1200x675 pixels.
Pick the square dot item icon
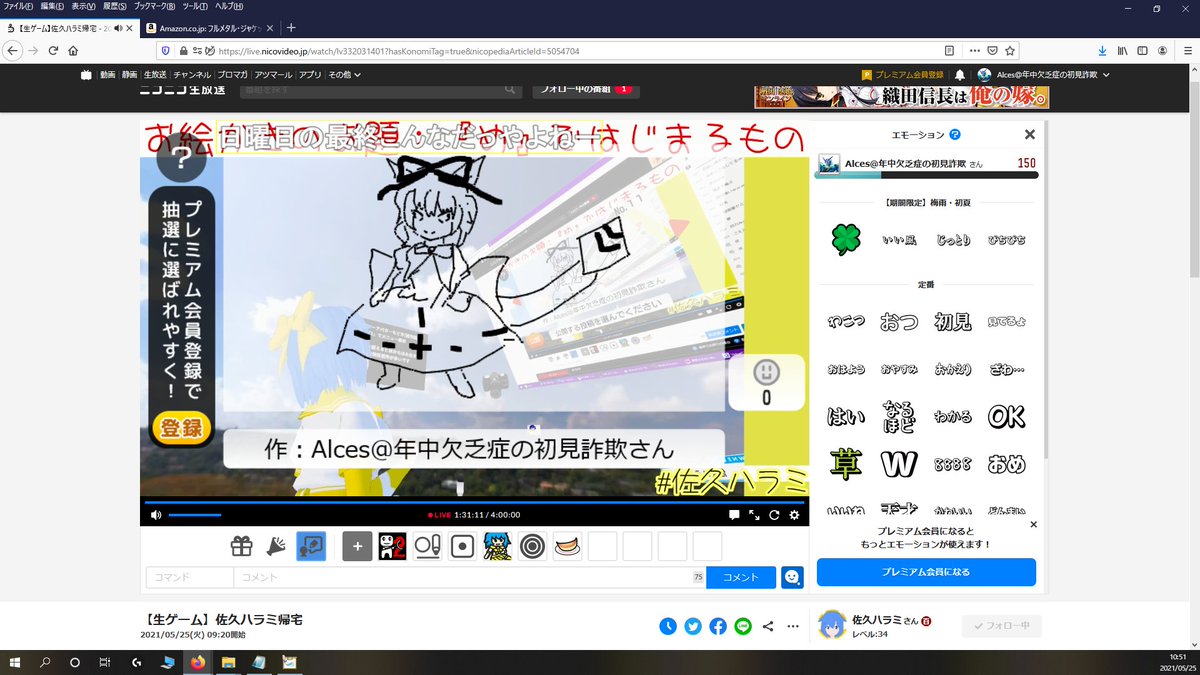click(x=462, y=546)
